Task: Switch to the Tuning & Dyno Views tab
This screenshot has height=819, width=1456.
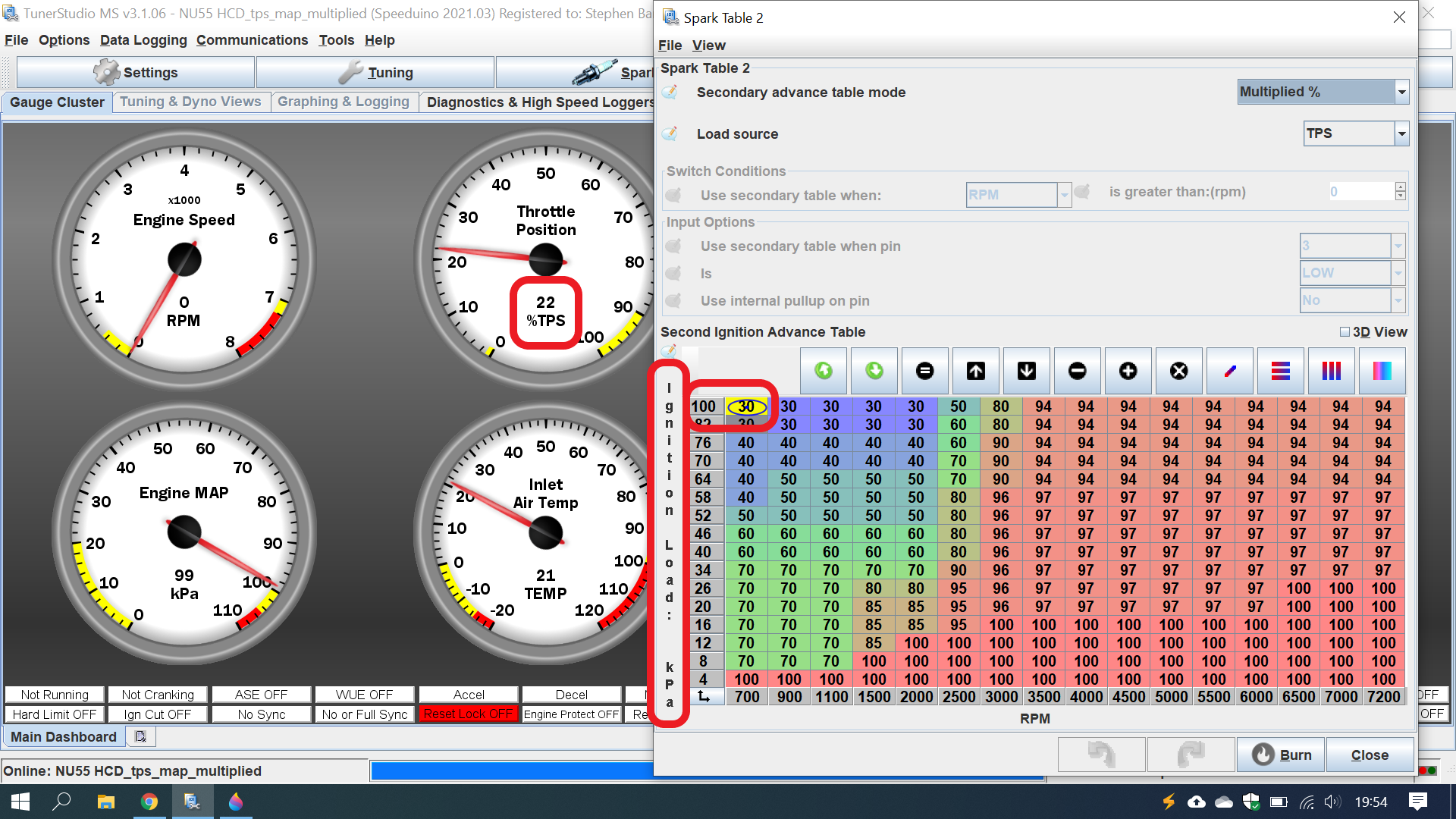Action: coord(191,102)
